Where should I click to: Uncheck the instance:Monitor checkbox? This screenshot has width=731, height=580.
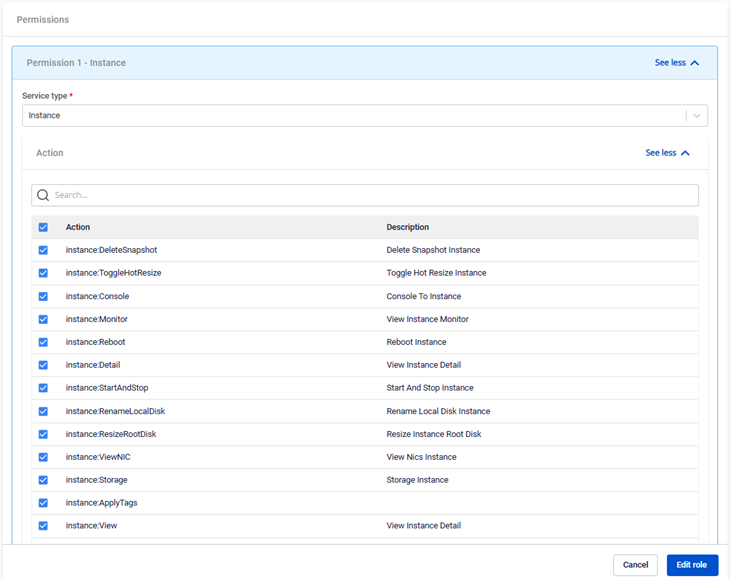coord(43,319)
